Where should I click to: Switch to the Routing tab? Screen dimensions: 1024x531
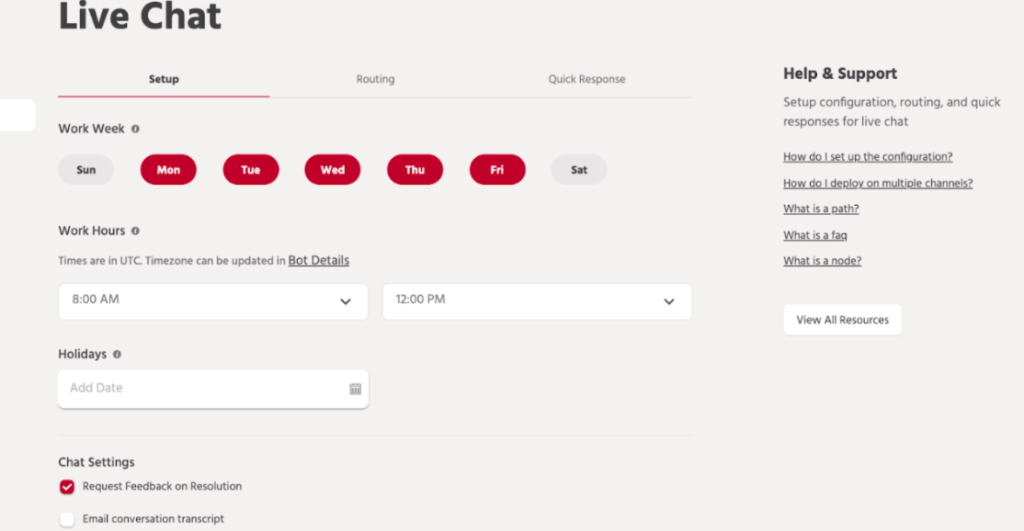pyautogui.click(x=375, y=79)
